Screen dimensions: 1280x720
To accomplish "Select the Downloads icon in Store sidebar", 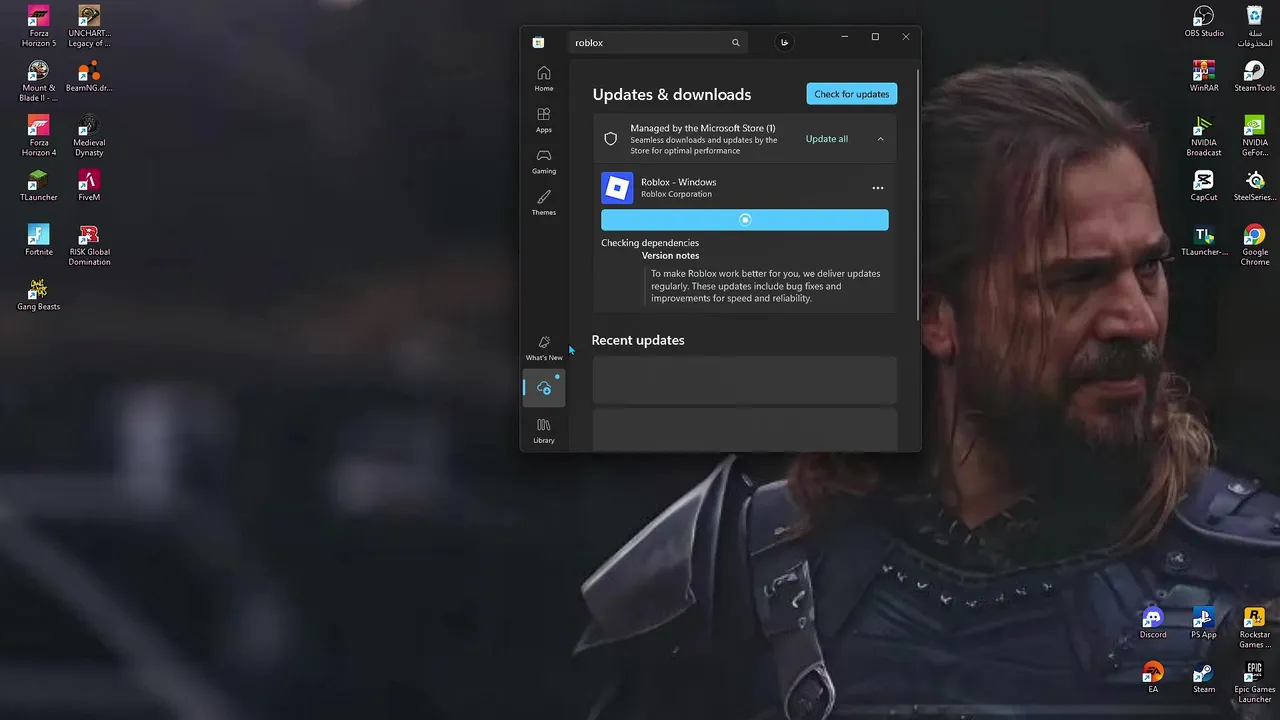I will tap(544, 388).
